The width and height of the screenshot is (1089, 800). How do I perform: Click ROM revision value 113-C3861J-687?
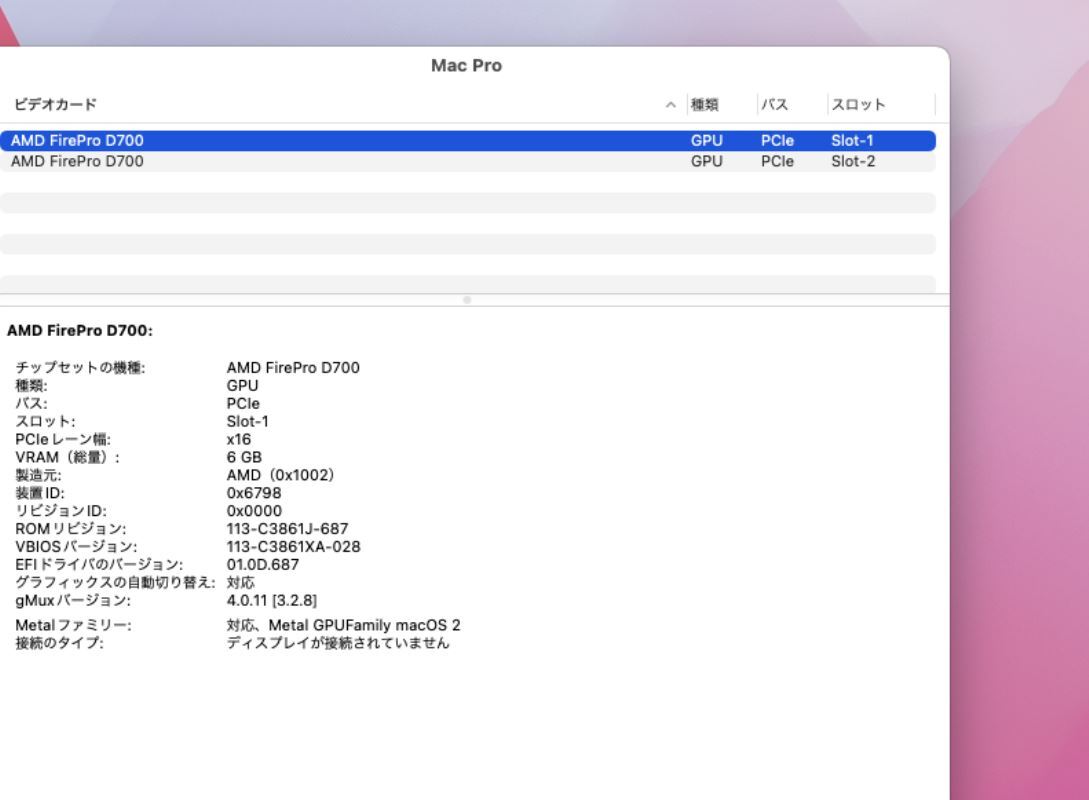click(288, 528)
